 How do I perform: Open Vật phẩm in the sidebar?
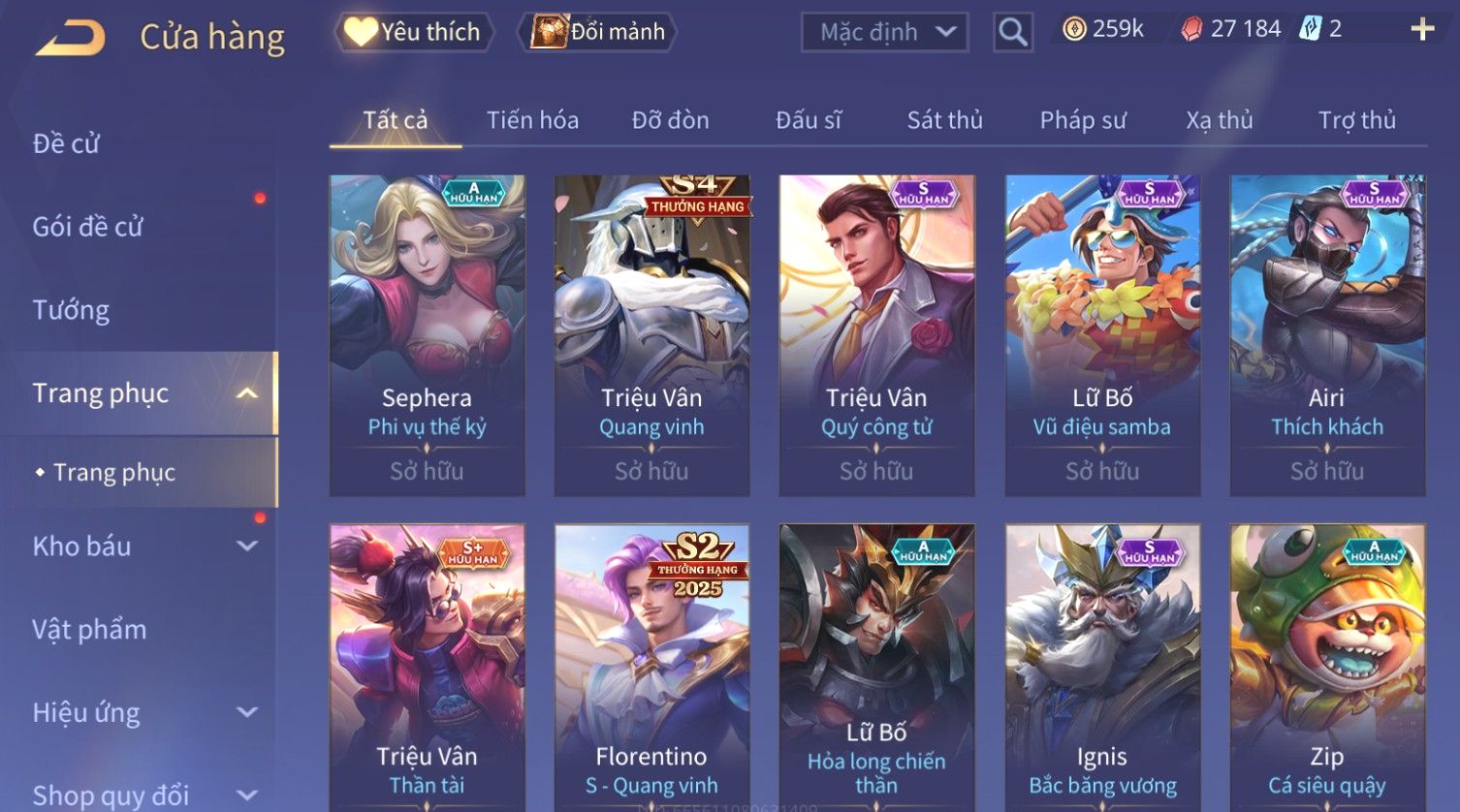coord(89,630)
